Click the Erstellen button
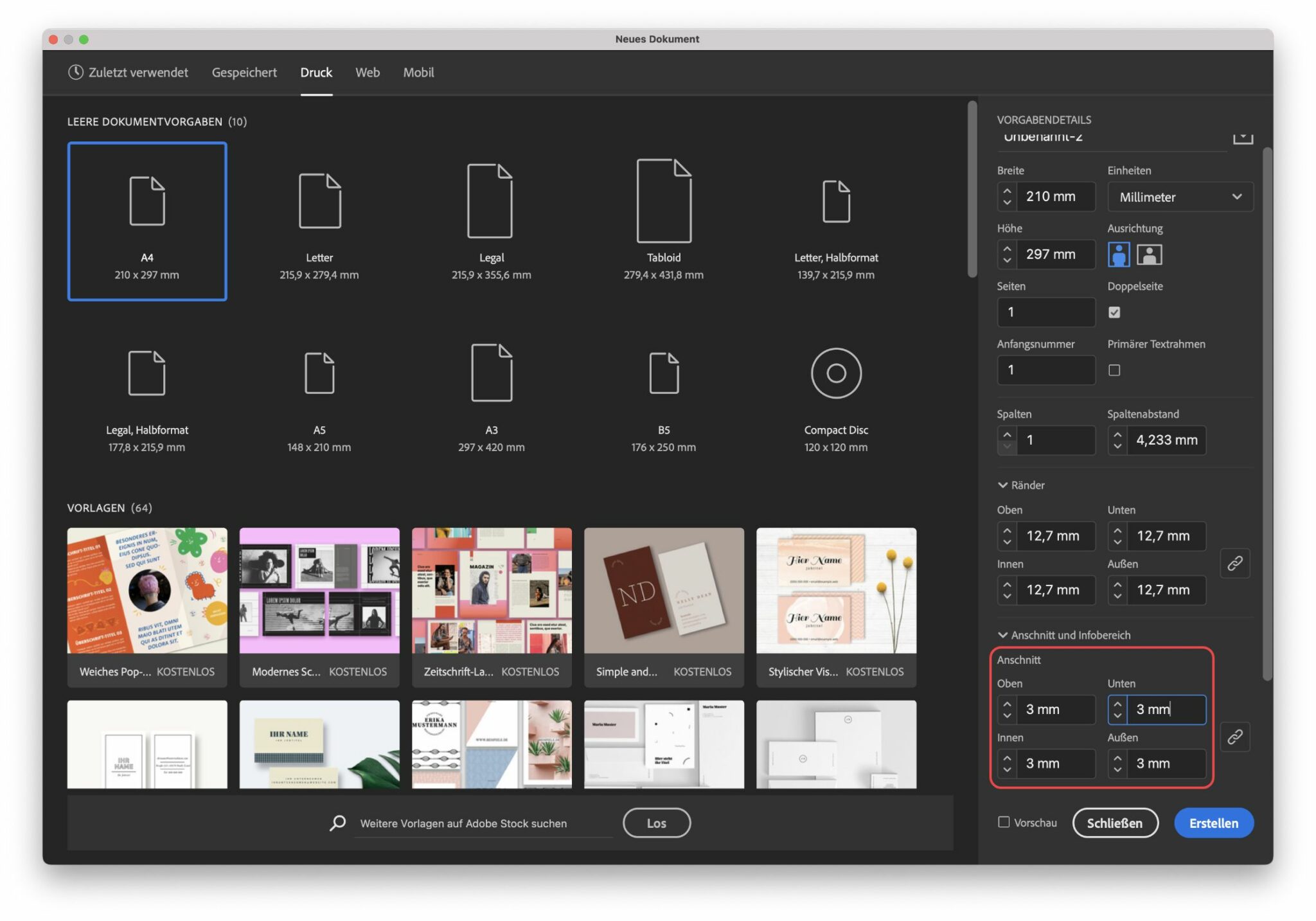The height and width of the screenshot is (921, 1316). tap(1213, 823)
